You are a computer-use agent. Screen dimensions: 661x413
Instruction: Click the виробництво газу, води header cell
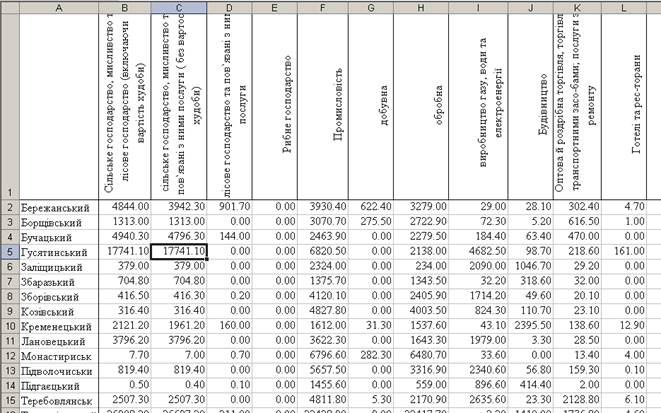(478, 107)
